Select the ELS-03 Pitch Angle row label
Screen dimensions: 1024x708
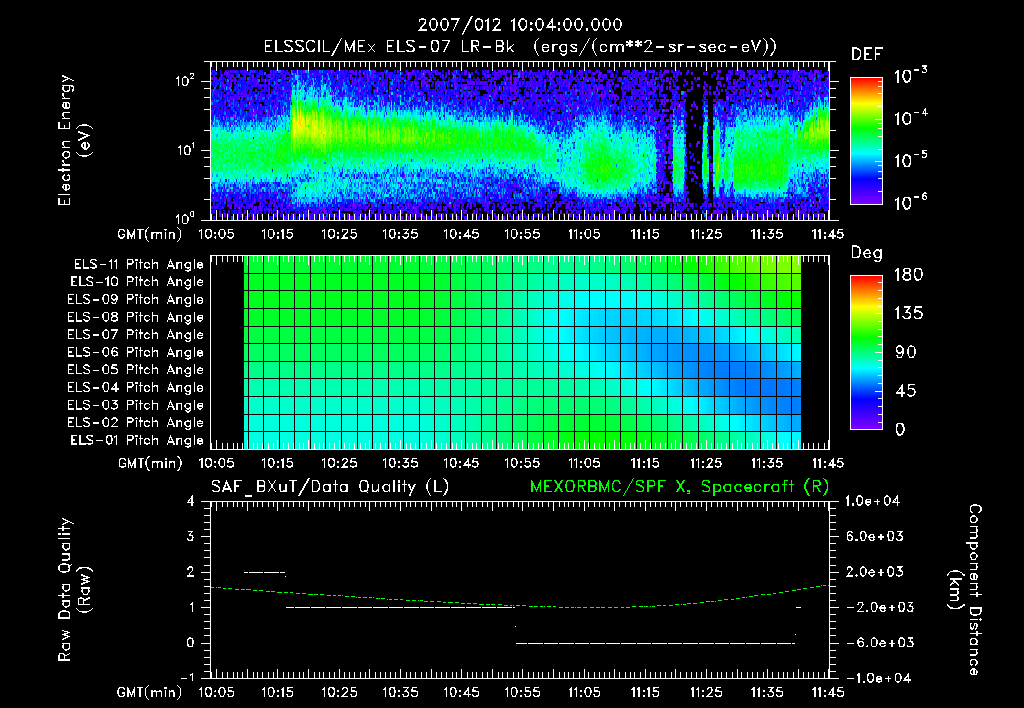click(x=136, y=406)
